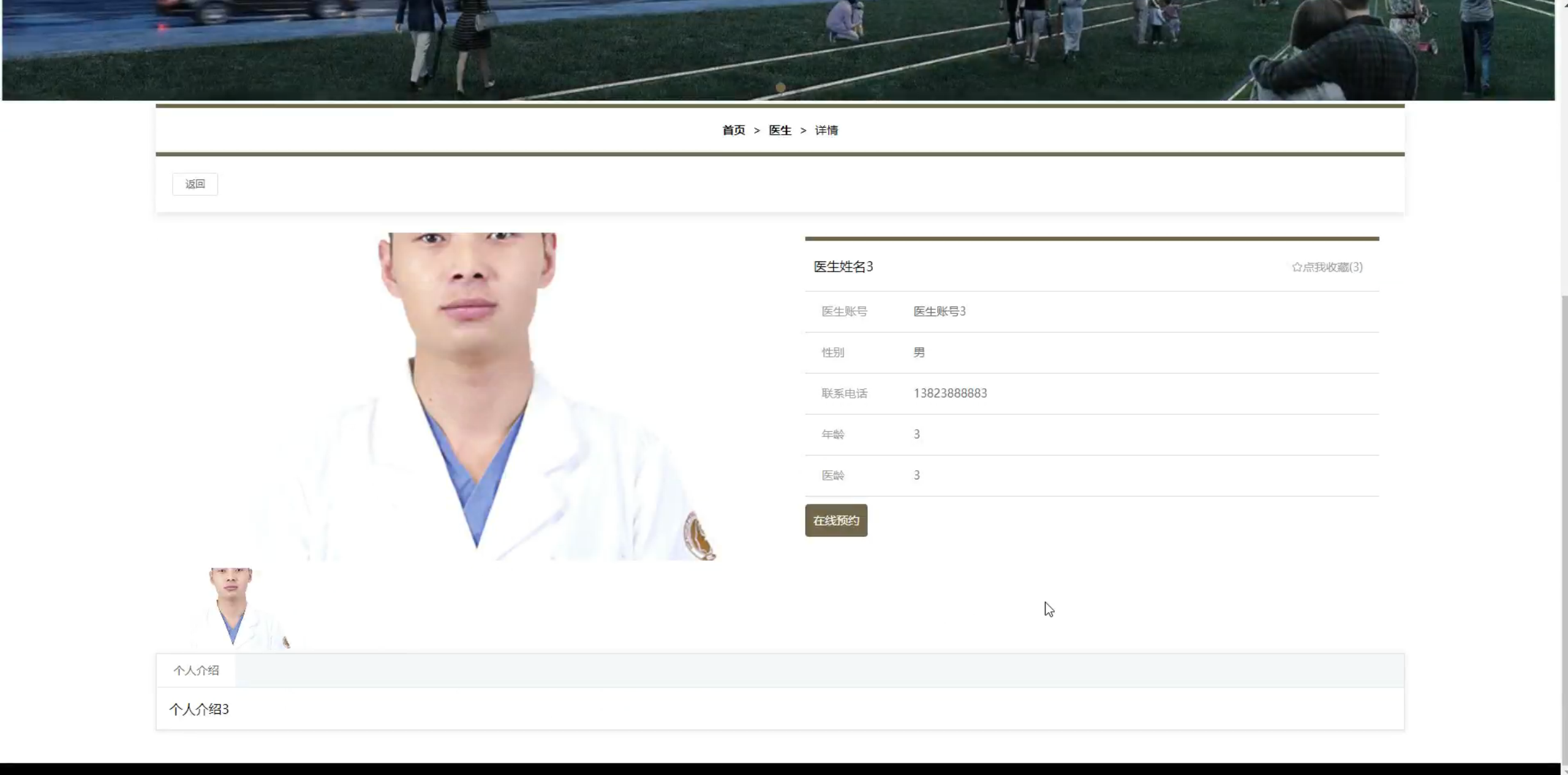Select the gender value 男

[x=918, y=352]
